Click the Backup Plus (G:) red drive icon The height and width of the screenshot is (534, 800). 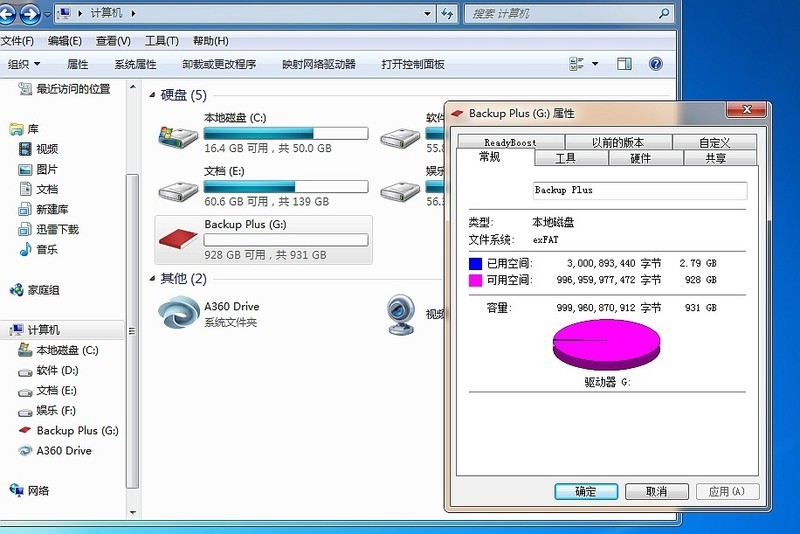(x=179, y=240)
